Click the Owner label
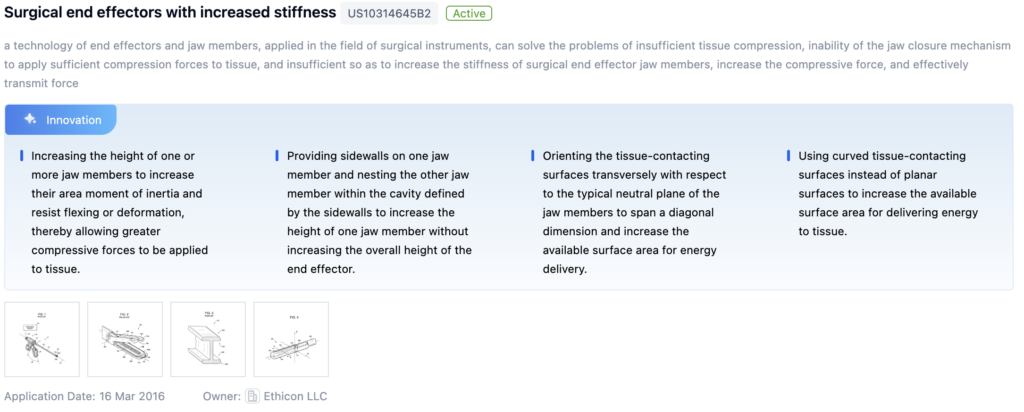This screenshot has height=412, width=1024. [220, 396]
